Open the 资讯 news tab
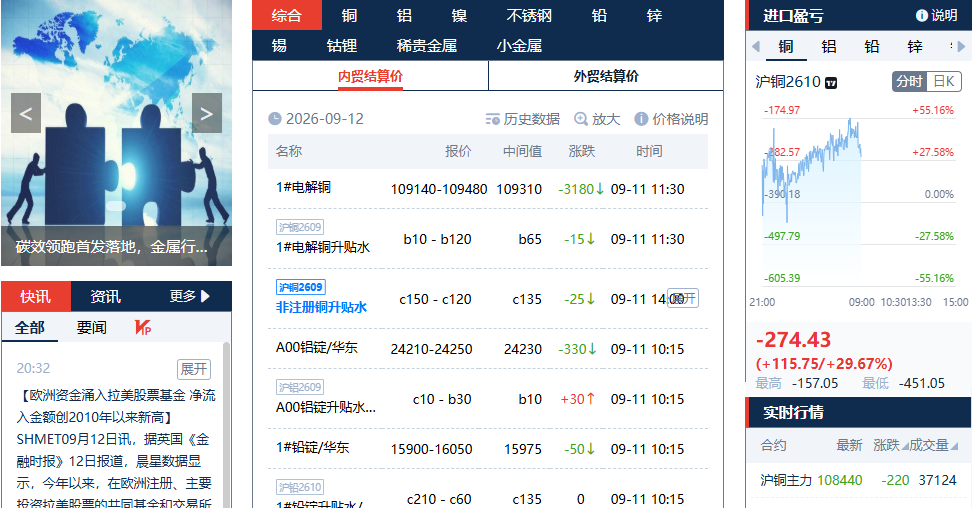972x508 pixels. click(x=105, y=296)
